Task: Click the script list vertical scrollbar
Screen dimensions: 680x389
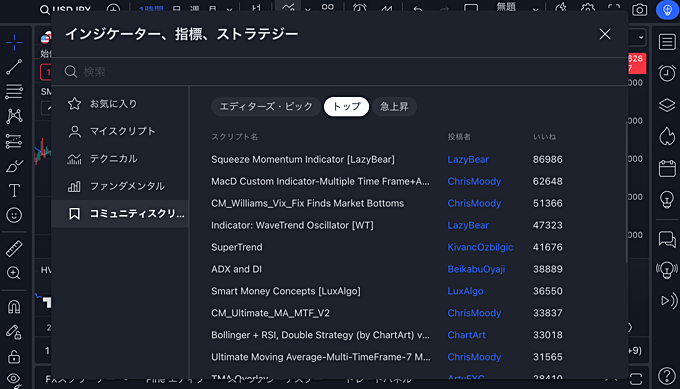Action: [626, 193]
